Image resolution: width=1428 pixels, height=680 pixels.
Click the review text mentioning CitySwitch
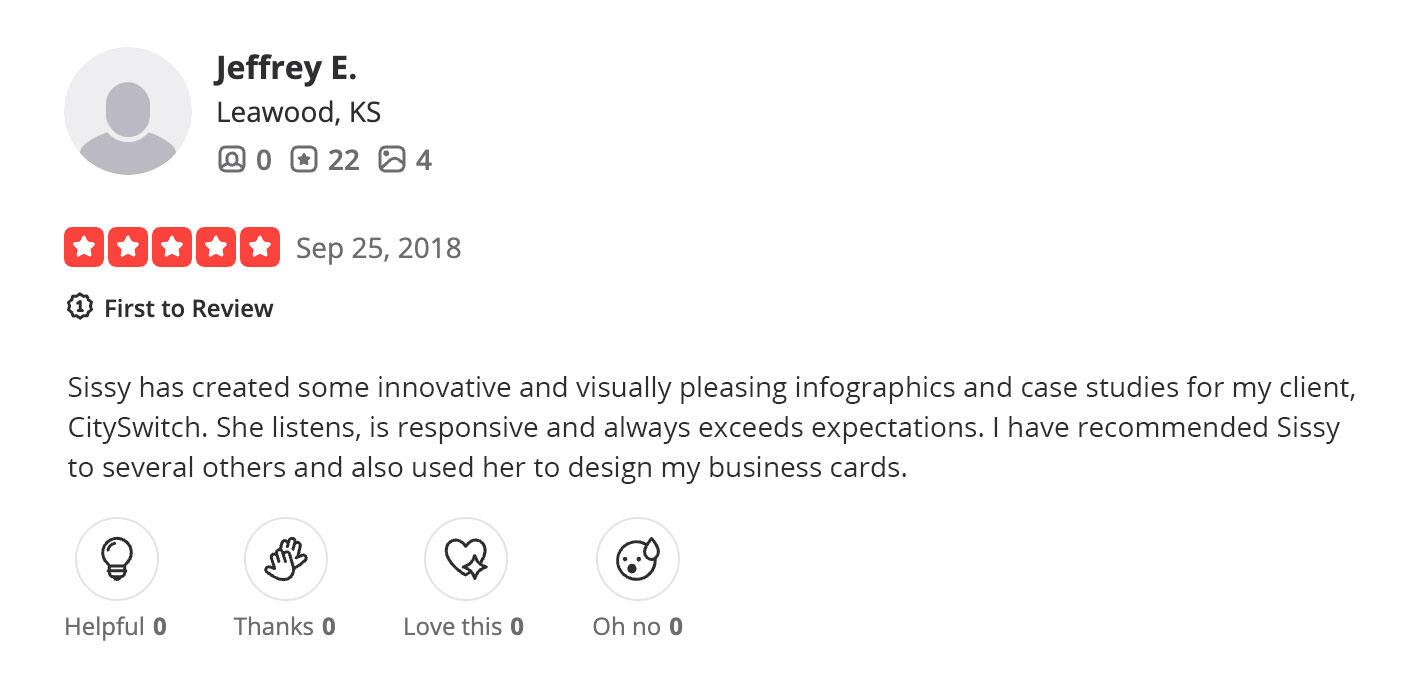point(700,427)
